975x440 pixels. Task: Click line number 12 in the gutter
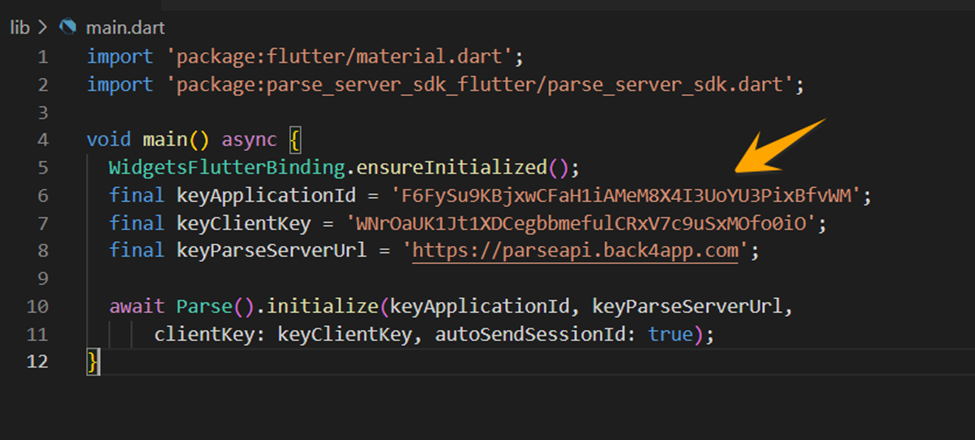37,361
